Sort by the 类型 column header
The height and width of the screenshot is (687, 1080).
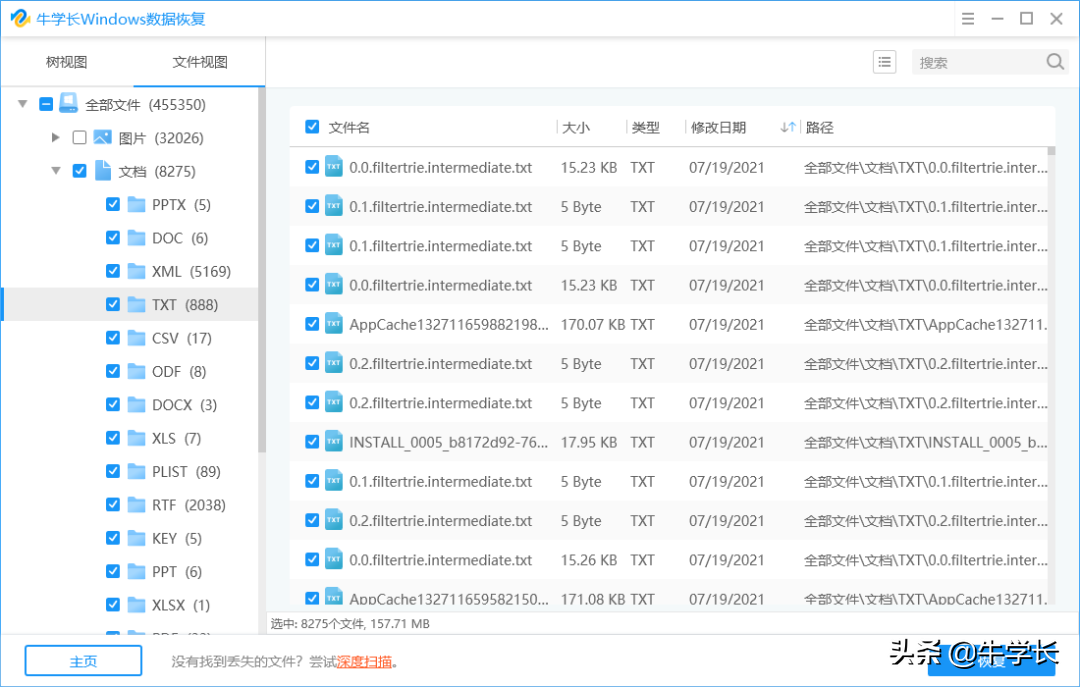click(645, 127)
